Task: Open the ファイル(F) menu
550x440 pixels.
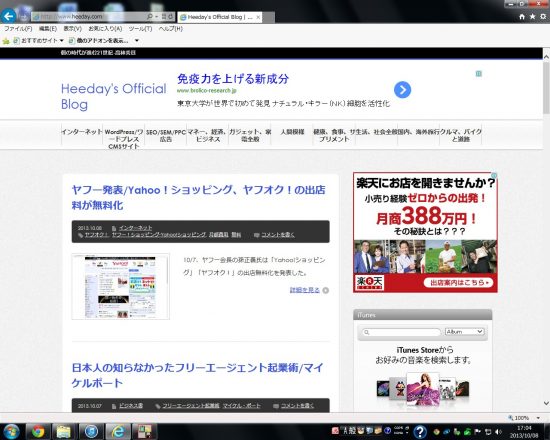Action: (x=18, y=29)
